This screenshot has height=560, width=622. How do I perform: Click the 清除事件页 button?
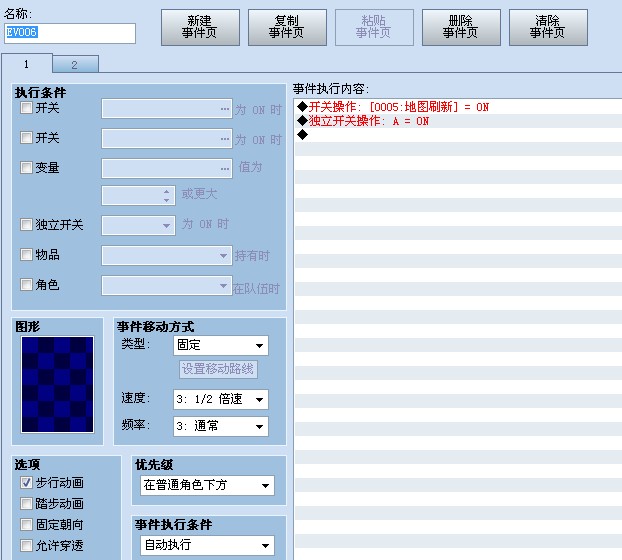[x=548, y=27]
